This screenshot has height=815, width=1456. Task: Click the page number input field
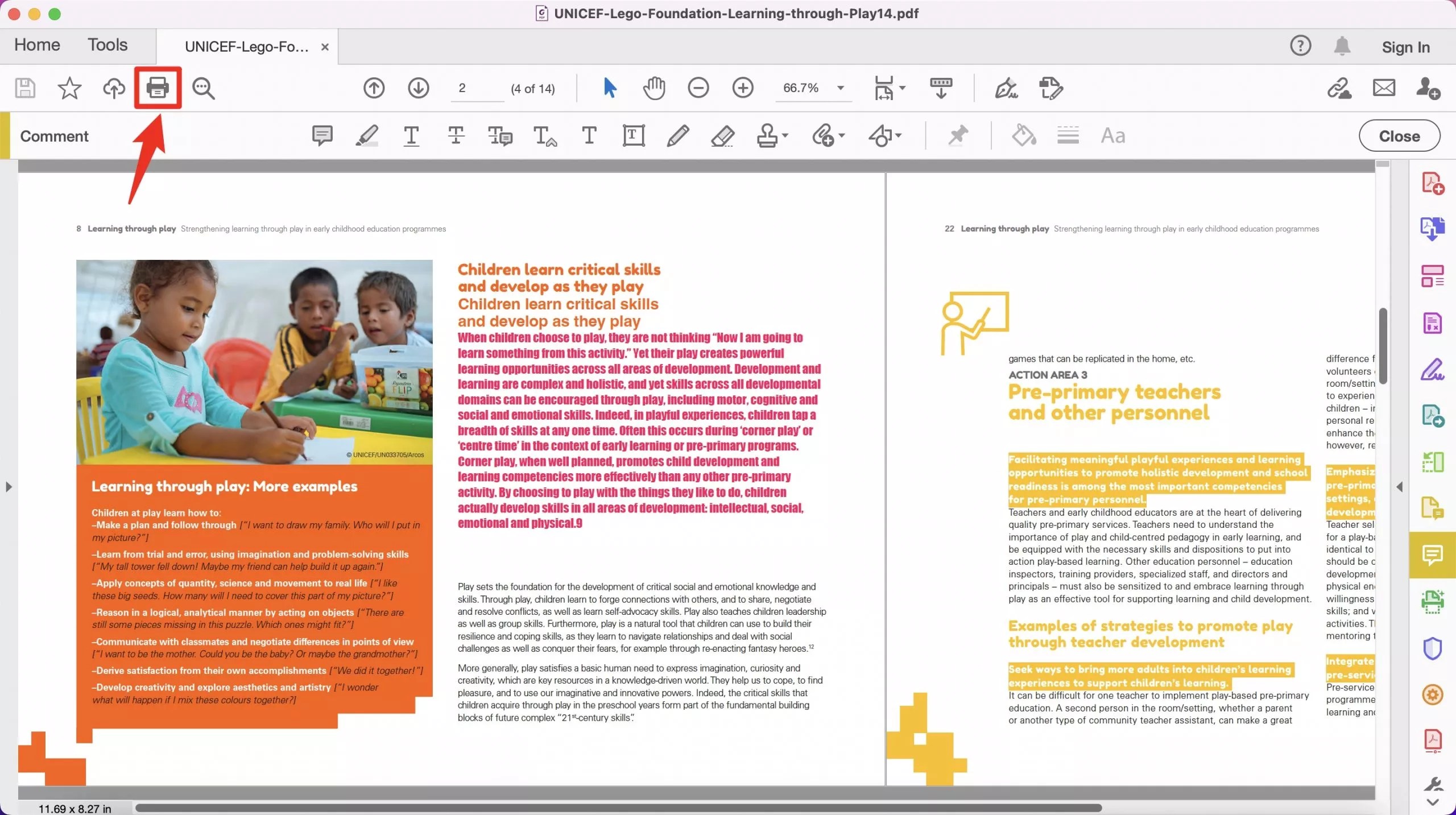click(x=477, y=88)
